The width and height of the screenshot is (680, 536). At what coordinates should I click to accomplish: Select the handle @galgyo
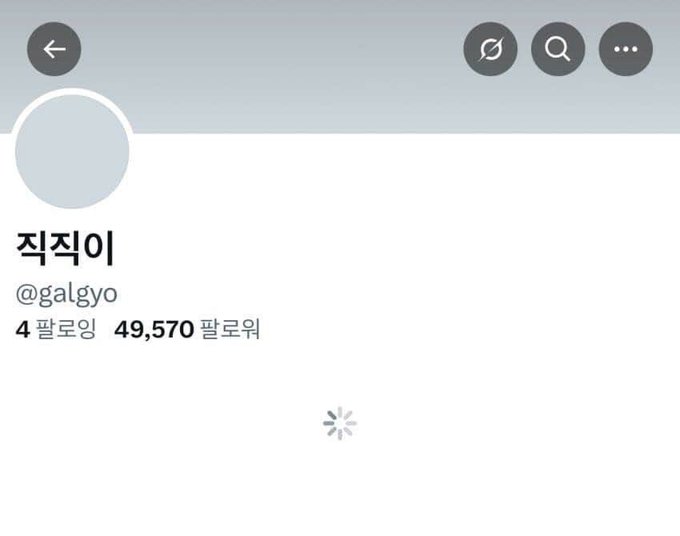point(66,294)
